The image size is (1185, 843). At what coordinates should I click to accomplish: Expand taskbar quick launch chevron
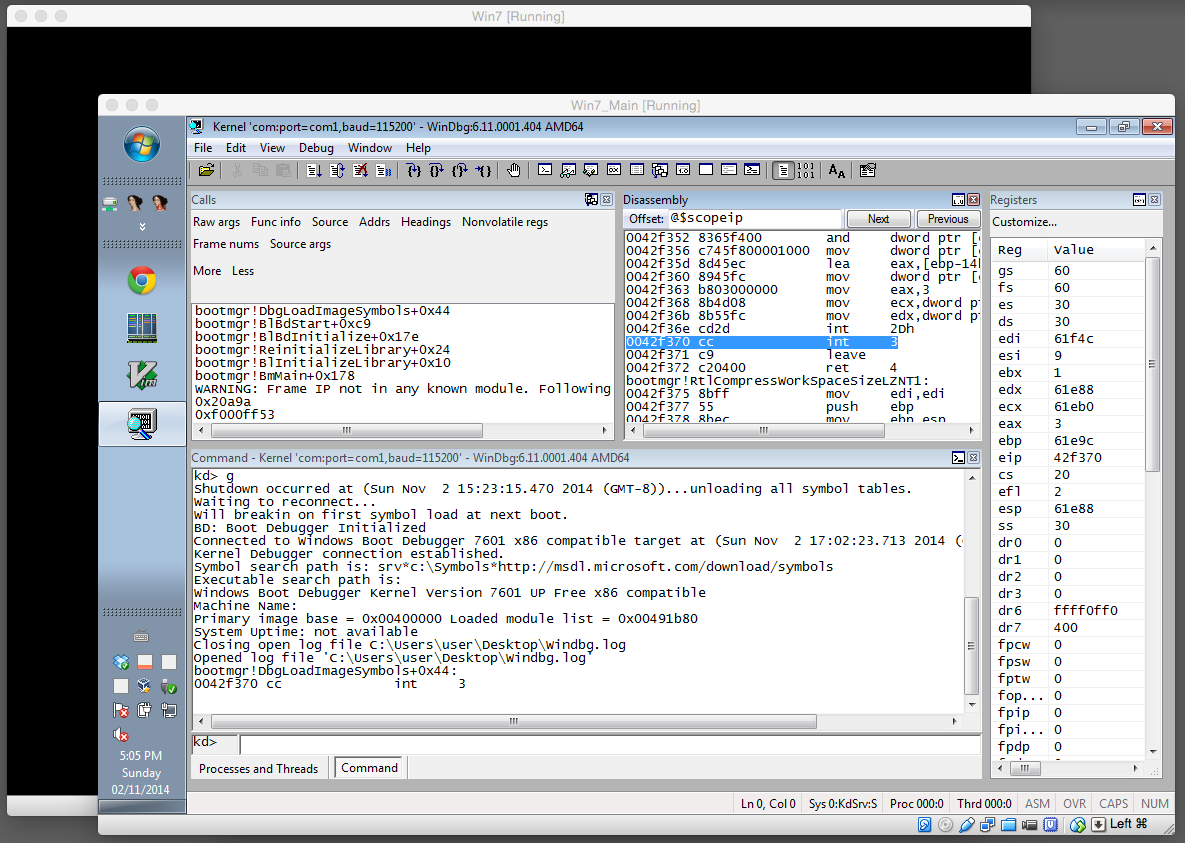coord(142,227)
